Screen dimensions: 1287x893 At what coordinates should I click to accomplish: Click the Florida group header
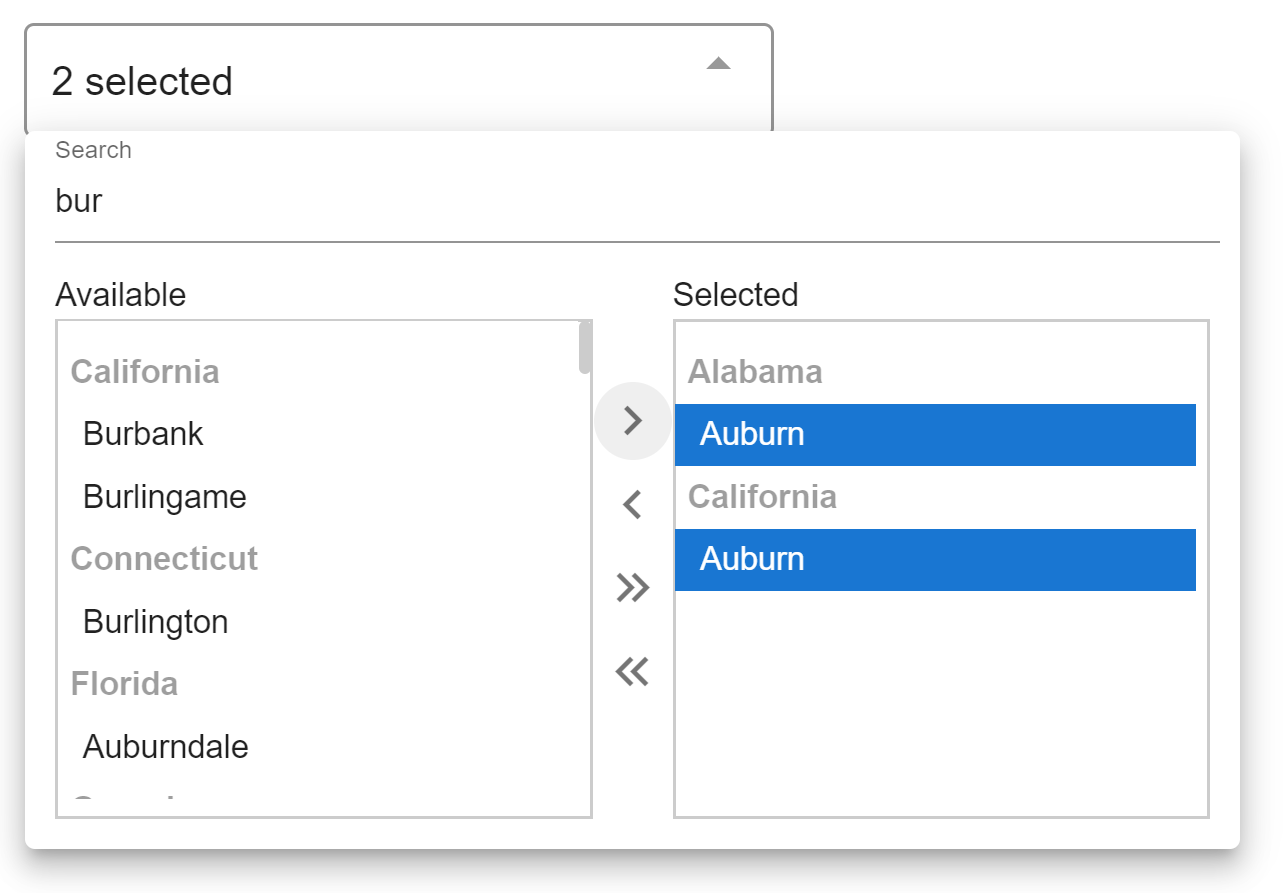124,684
